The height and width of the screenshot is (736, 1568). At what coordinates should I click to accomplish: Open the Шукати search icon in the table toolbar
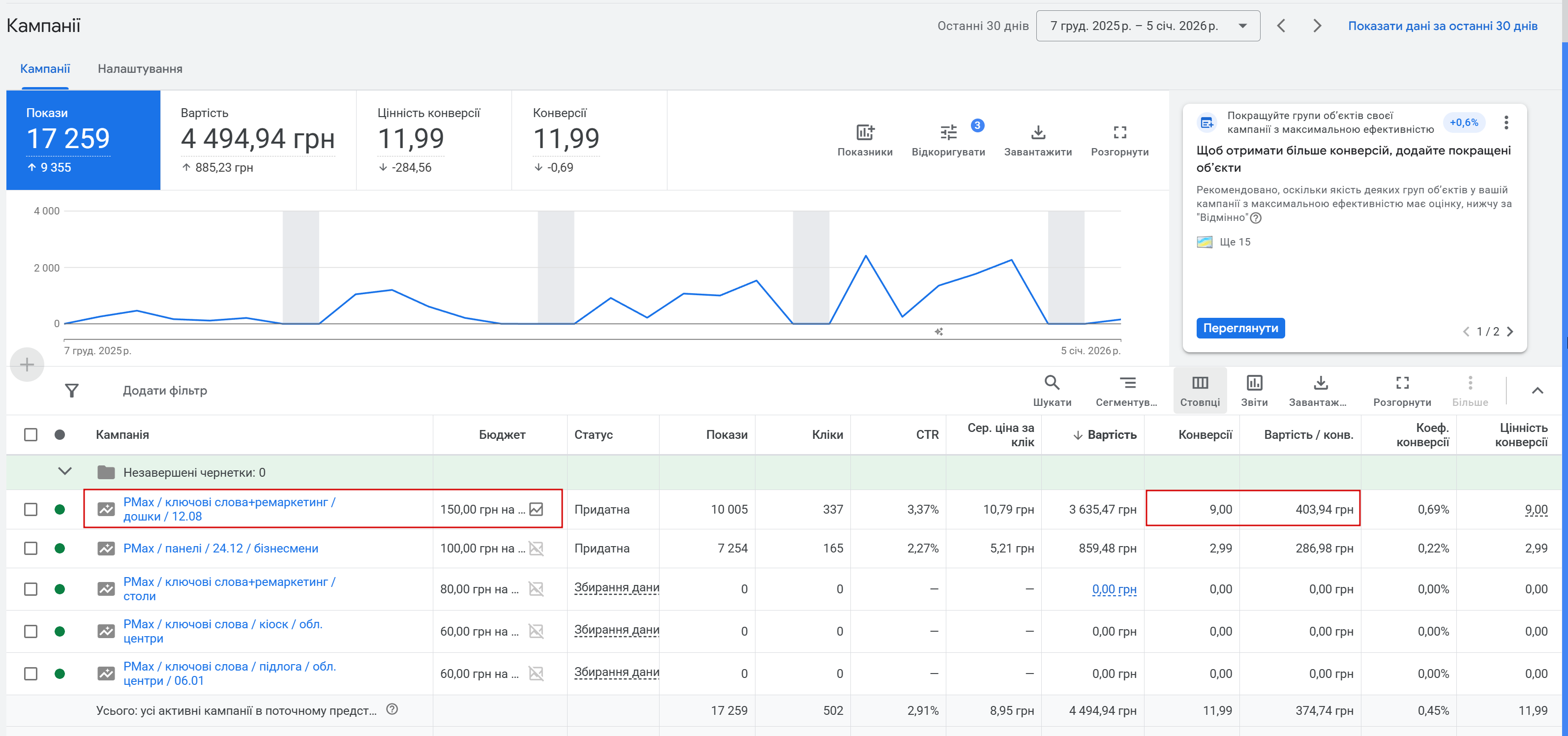pyautogui.click(x=1052, y=383)
